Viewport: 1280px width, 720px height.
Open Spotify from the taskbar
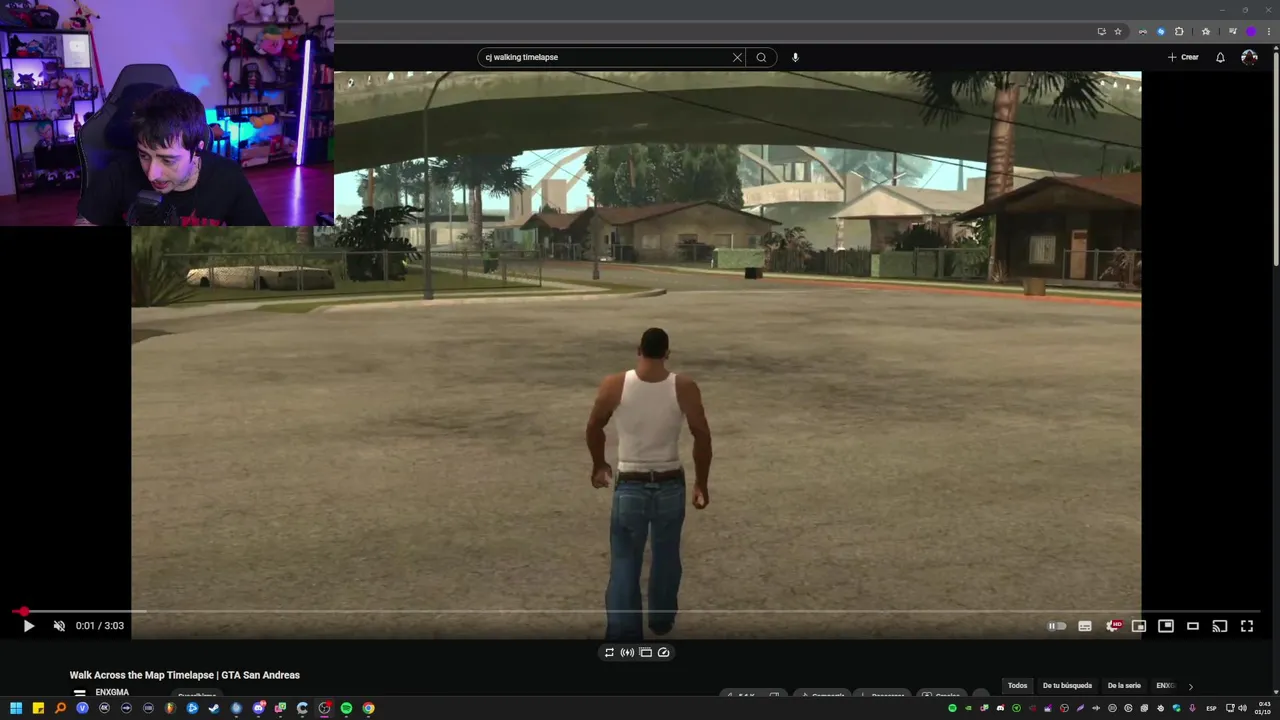pos(346,708)
